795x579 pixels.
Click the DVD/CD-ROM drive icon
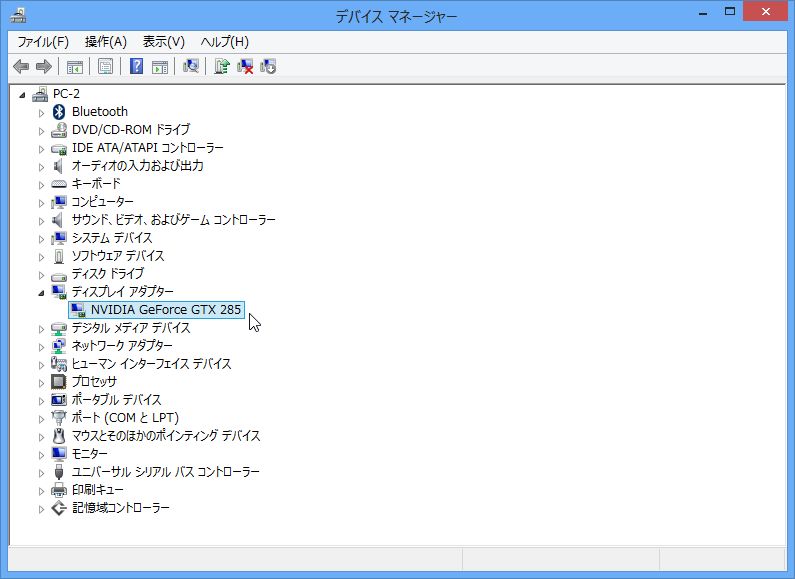point(59,130)
